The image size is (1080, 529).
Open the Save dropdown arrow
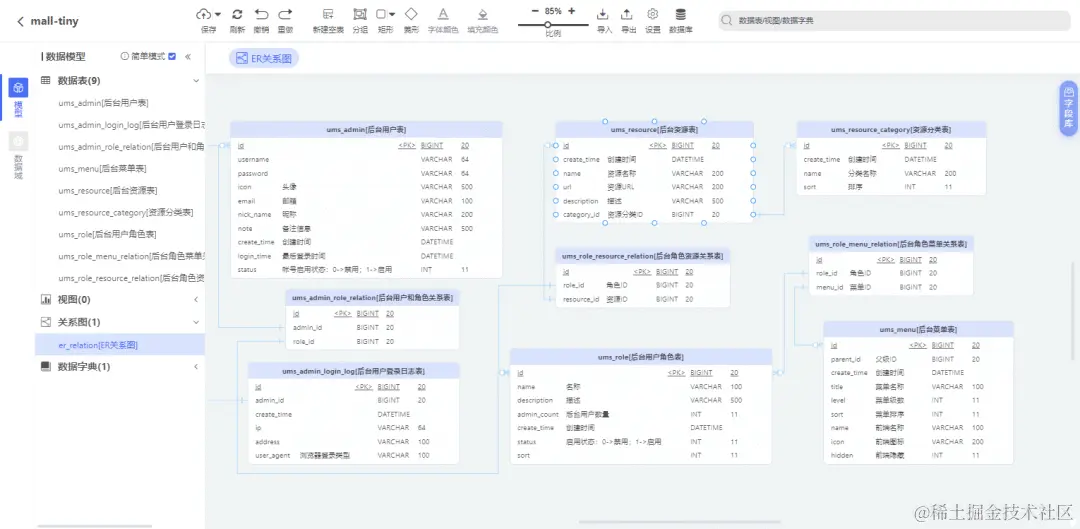(x=218, y=14)
